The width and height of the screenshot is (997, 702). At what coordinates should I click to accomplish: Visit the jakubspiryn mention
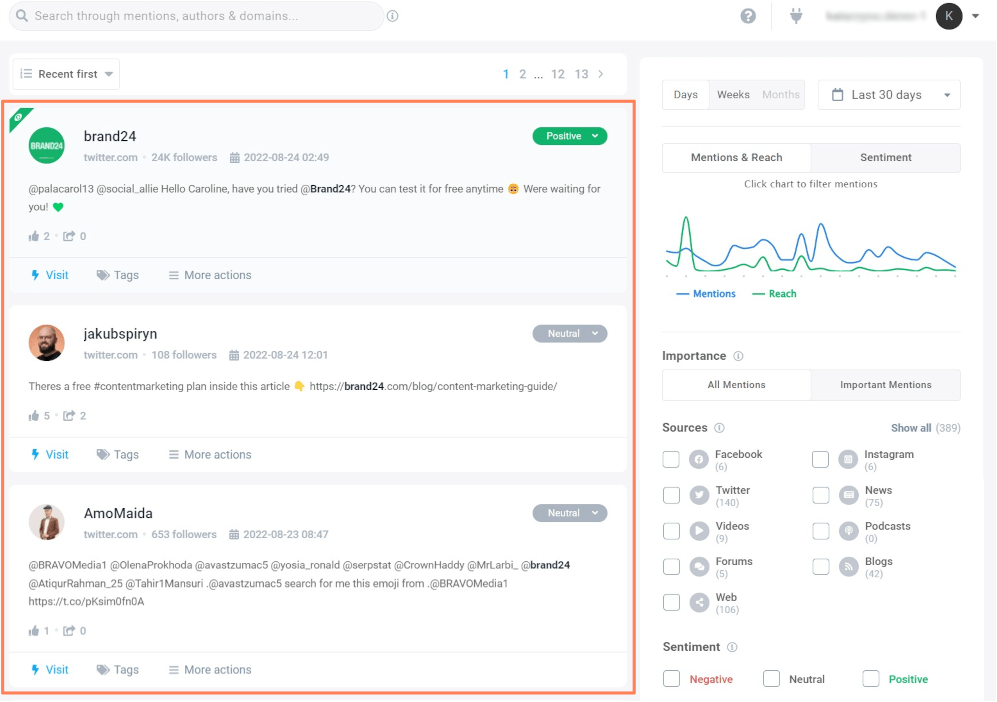[50, 454]
